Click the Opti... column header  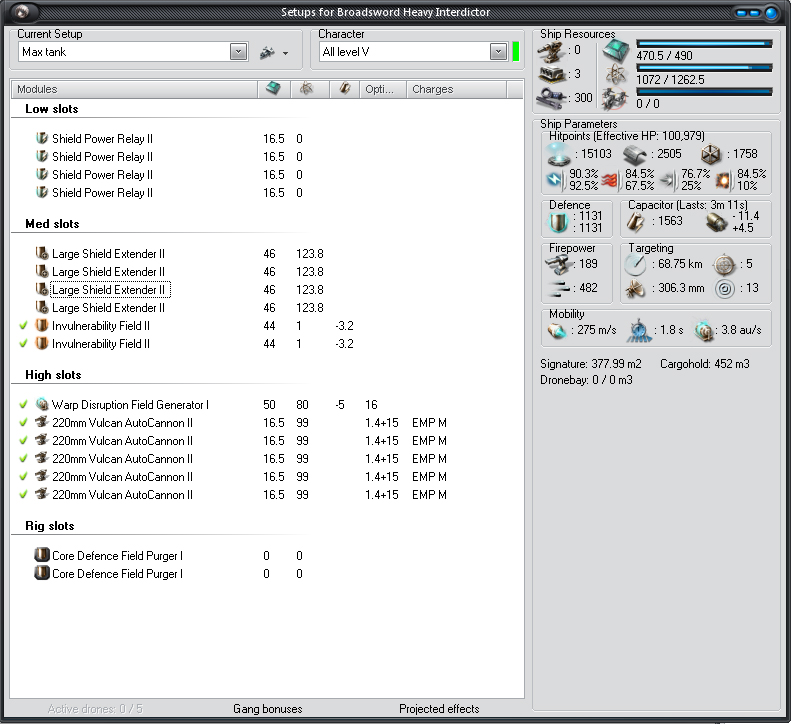(383, 89)
